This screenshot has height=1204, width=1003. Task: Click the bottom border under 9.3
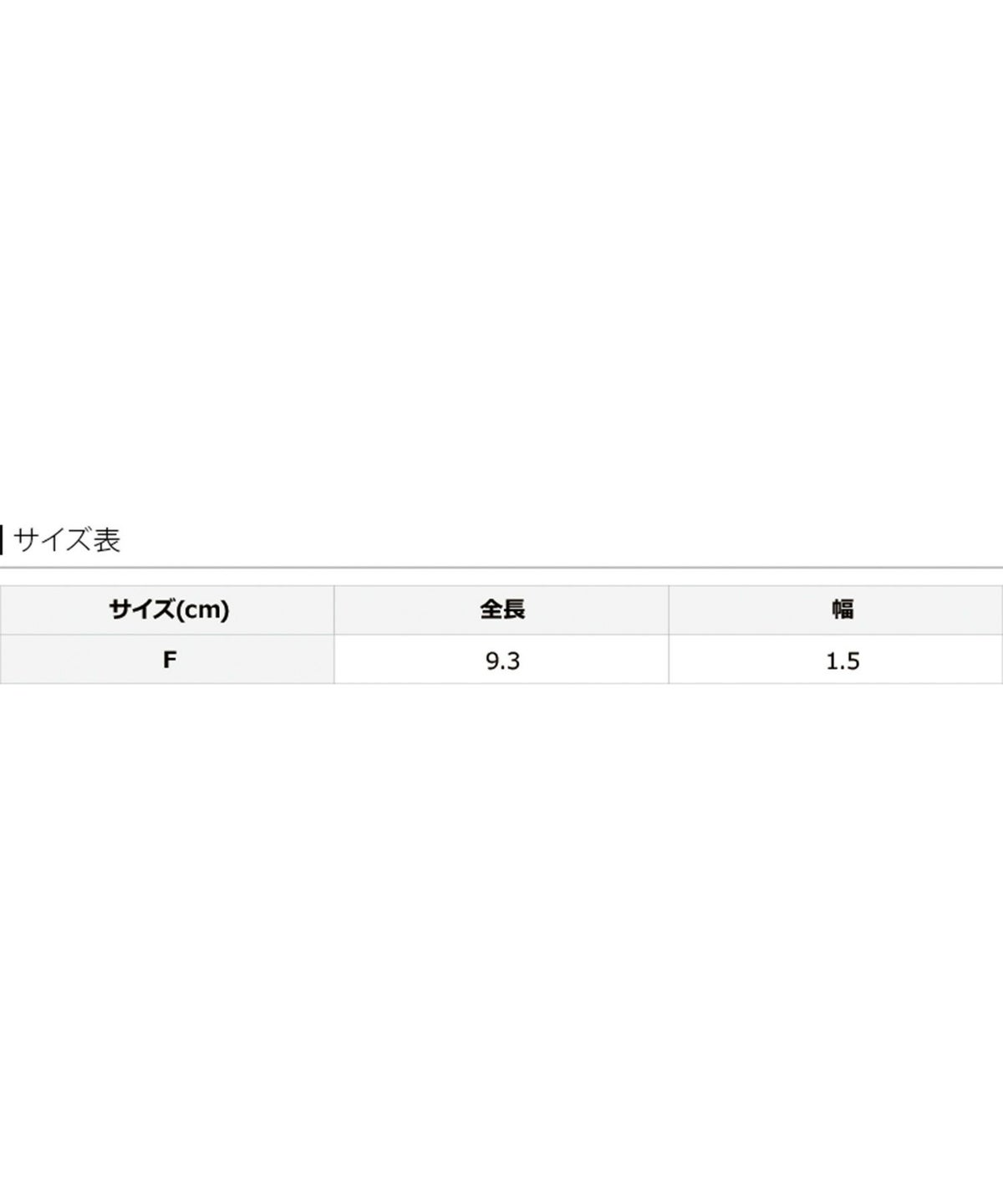pyautogui.click(x=501, y=683)
